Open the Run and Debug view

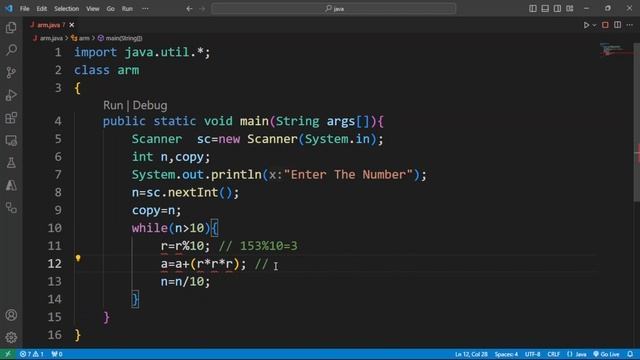pos(11,95)
